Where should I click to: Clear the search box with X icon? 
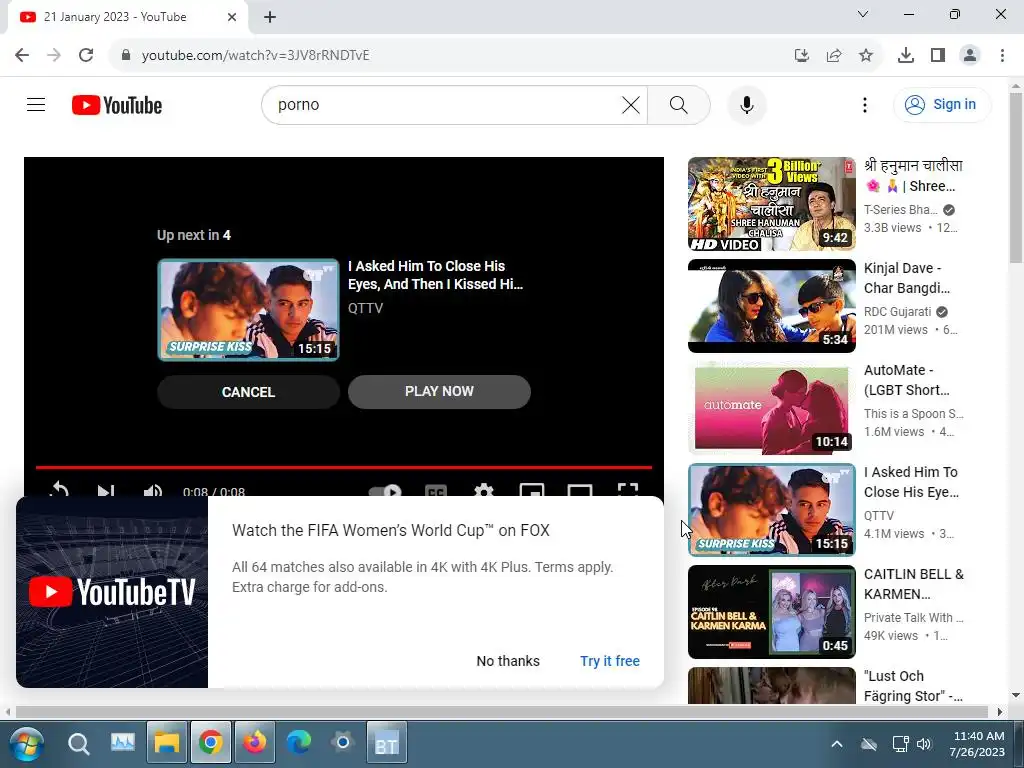point(630,104)
